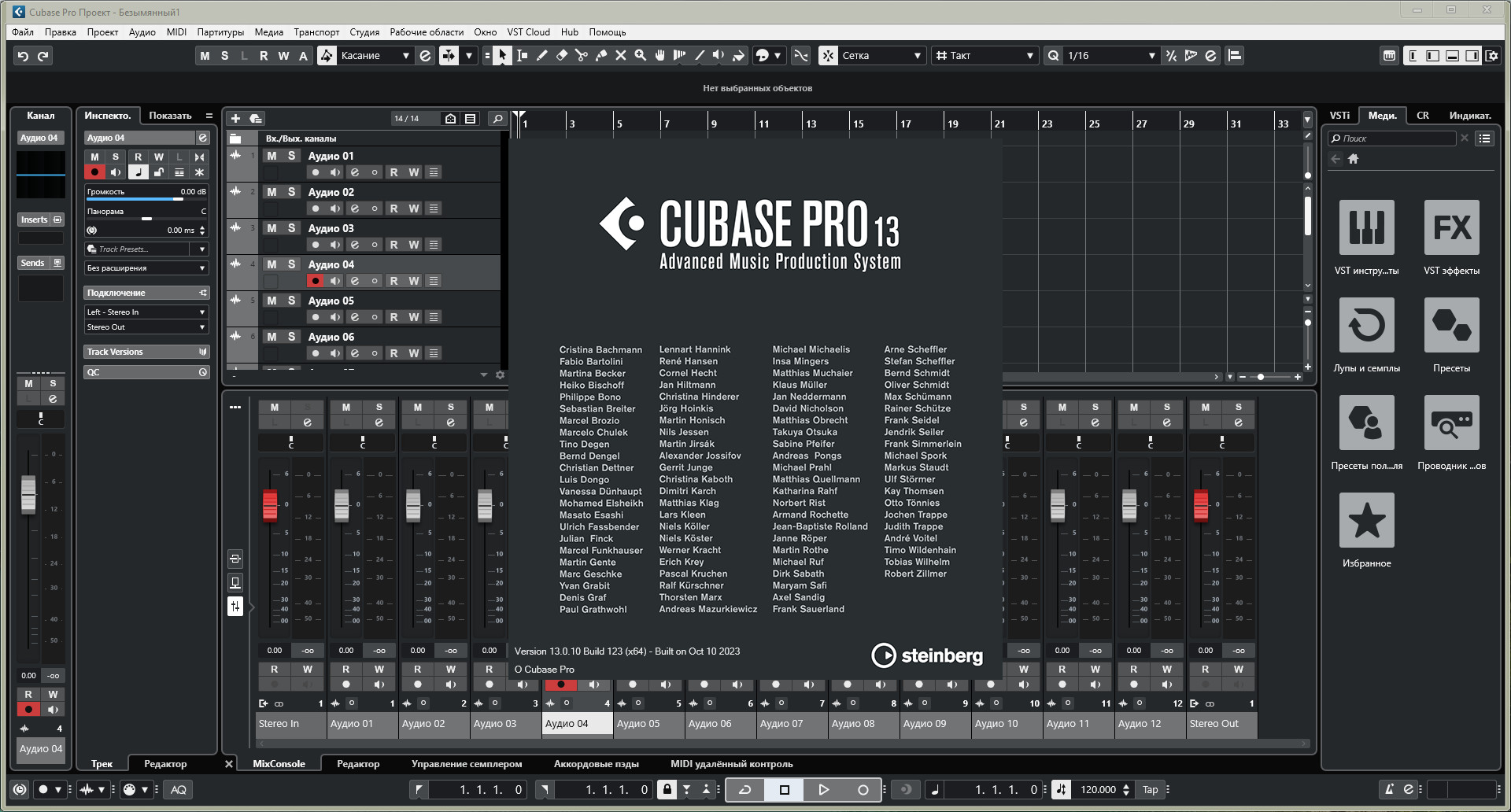Click the Add Track plus button

coord(235,119)
